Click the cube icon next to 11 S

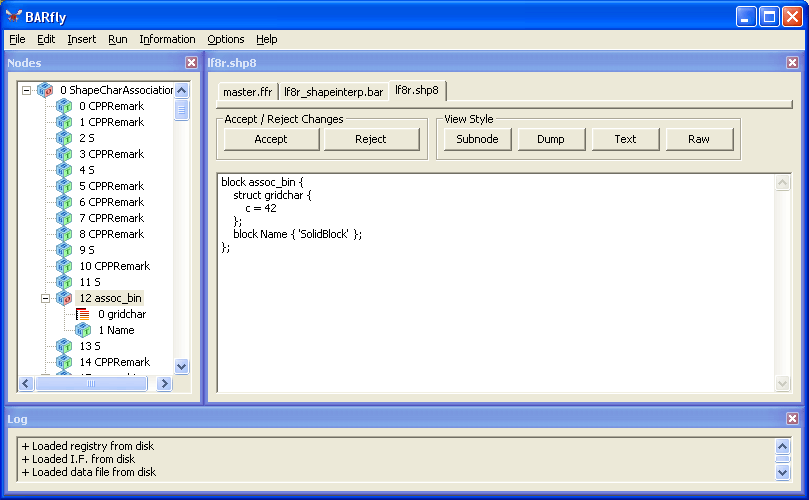coord(64,282)
